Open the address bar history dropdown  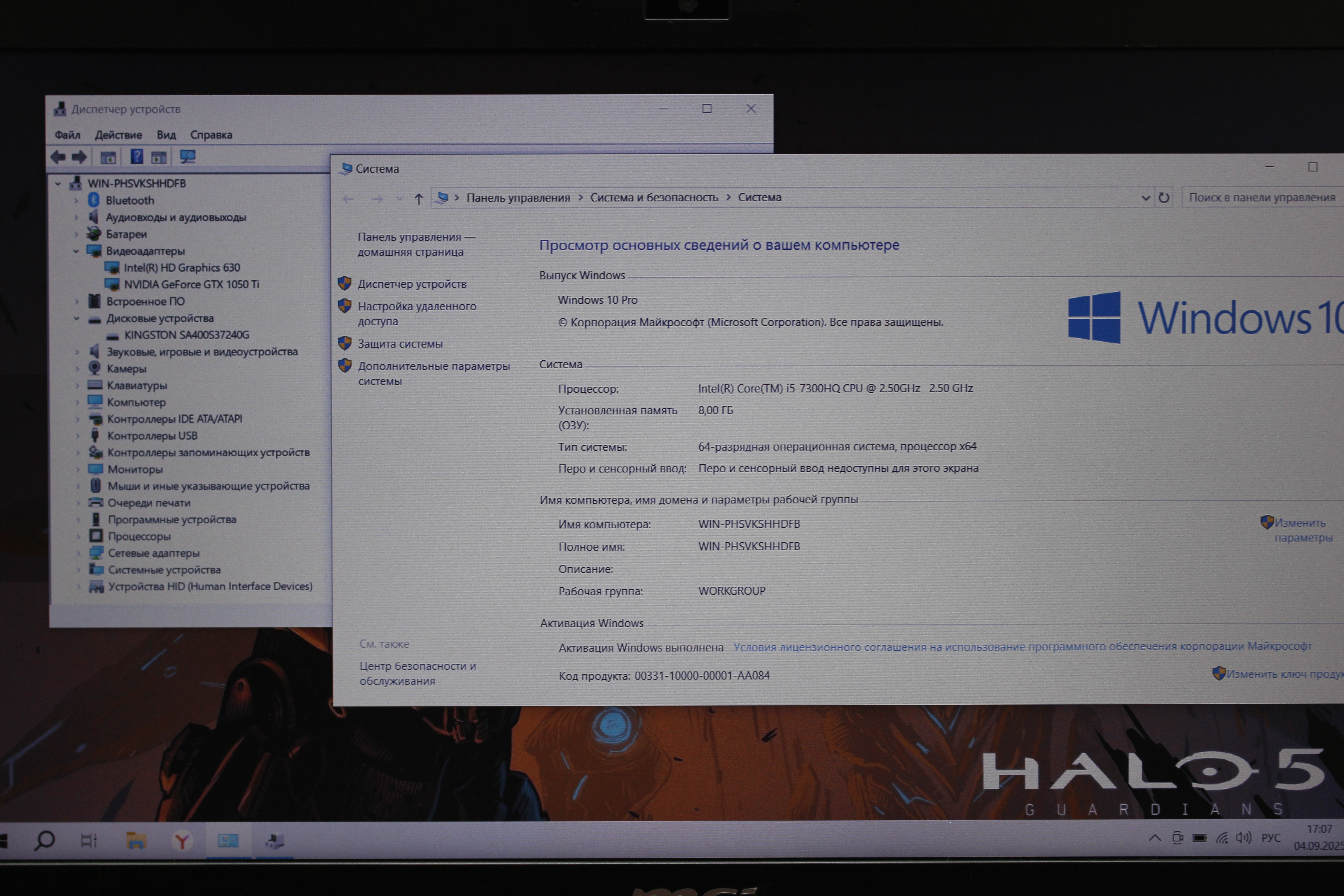(1146, 198)
